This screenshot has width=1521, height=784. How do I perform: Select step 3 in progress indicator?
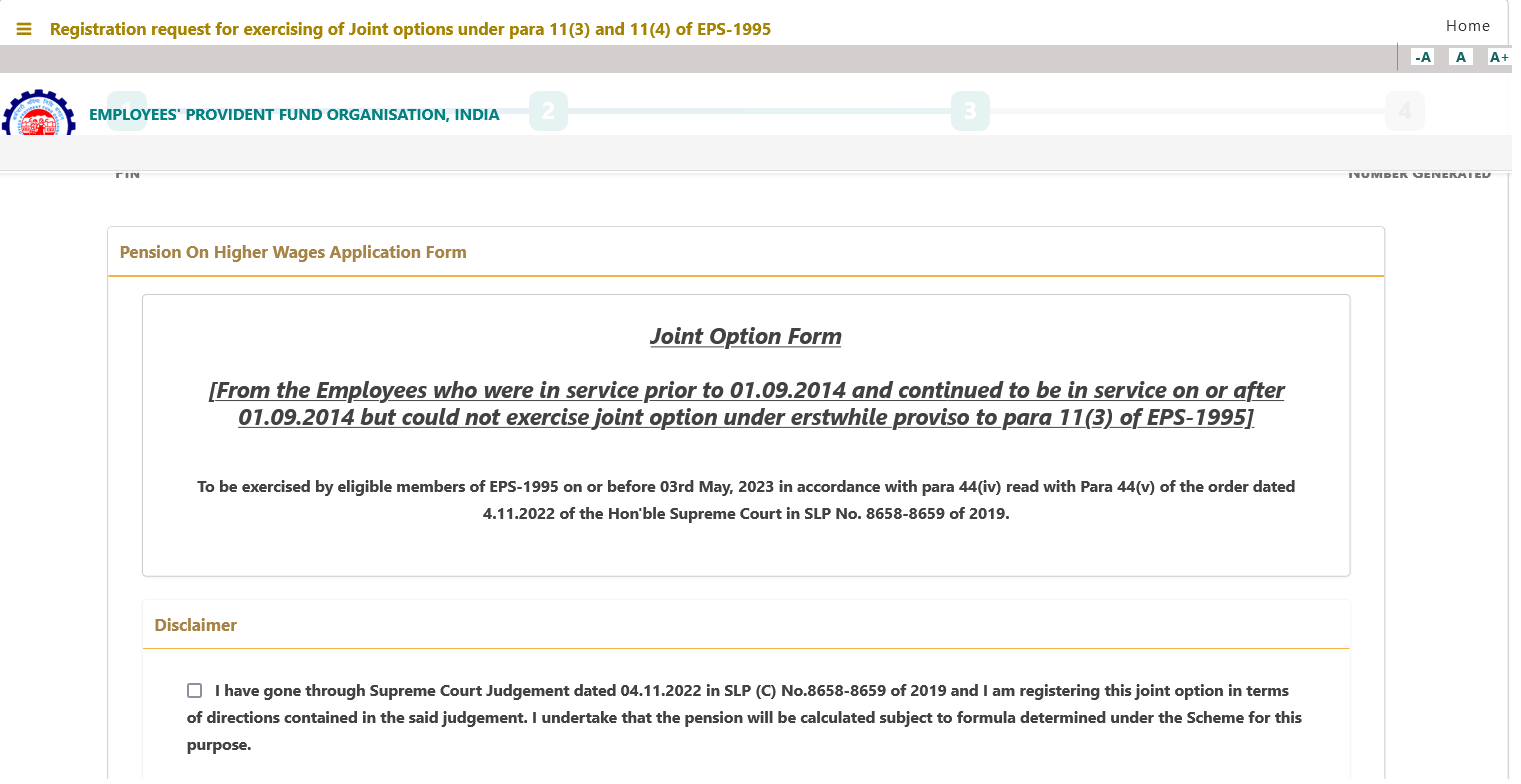(970, 112)
